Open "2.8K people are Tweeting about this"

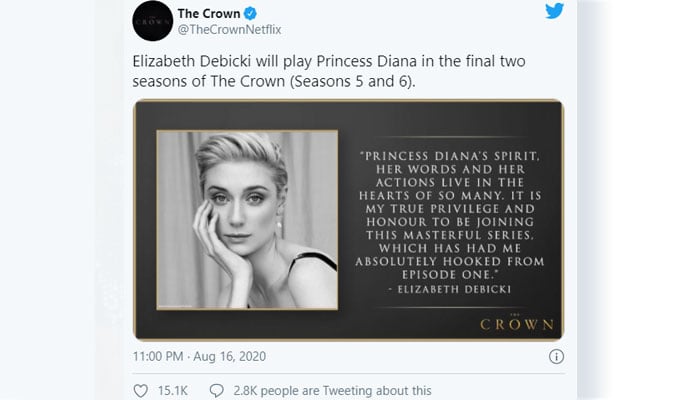point(332,390)
